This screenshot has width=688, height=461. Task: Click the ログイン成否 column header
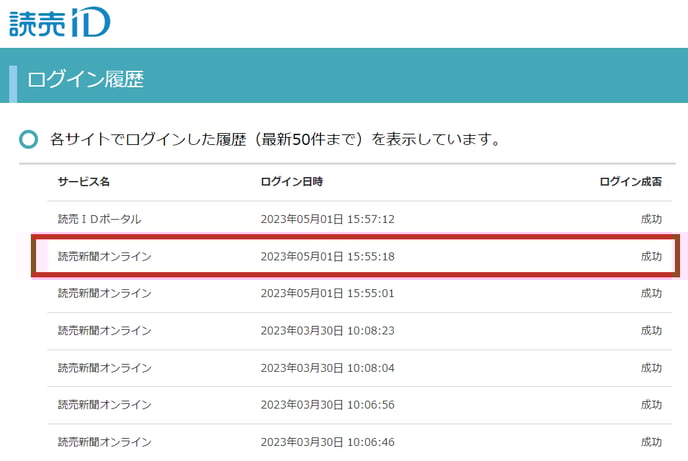tap(631, 182)
